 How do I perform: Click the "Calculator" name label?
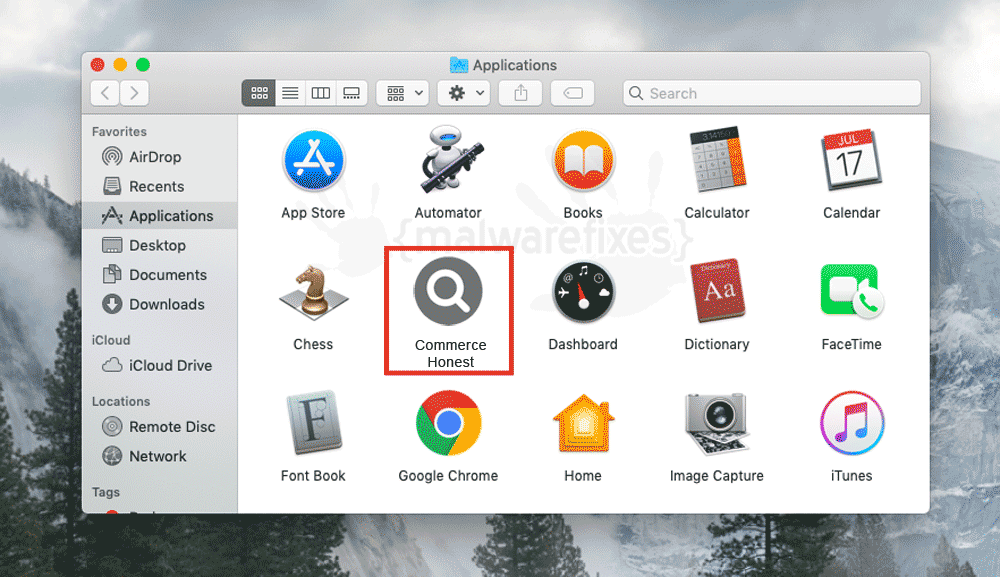(717, 213)
